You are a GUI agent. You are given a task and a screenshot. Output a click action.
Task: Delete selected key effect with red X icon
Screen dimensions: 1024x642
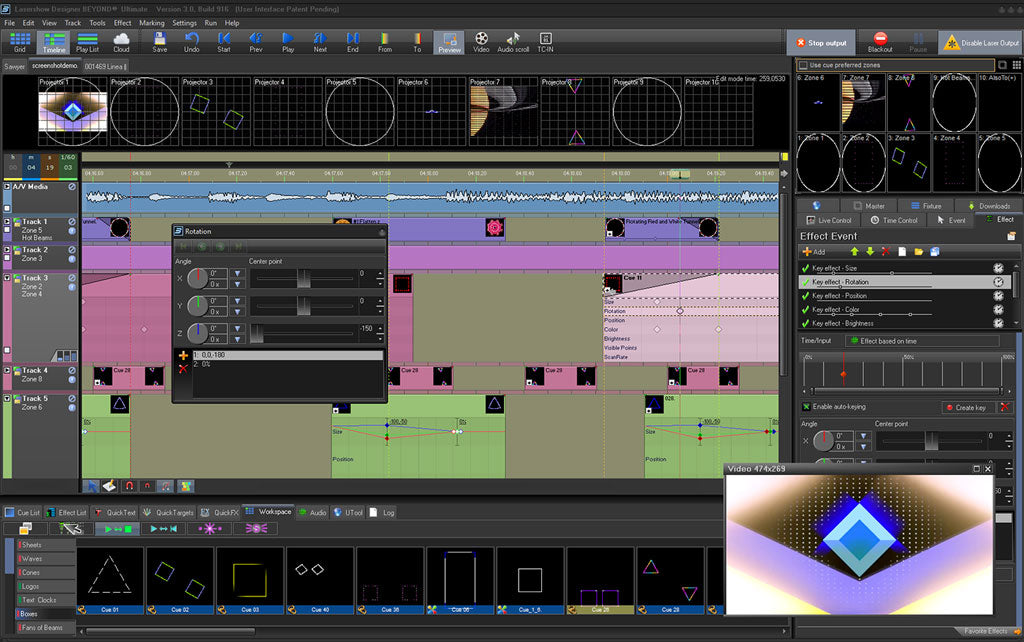(885, 252)
